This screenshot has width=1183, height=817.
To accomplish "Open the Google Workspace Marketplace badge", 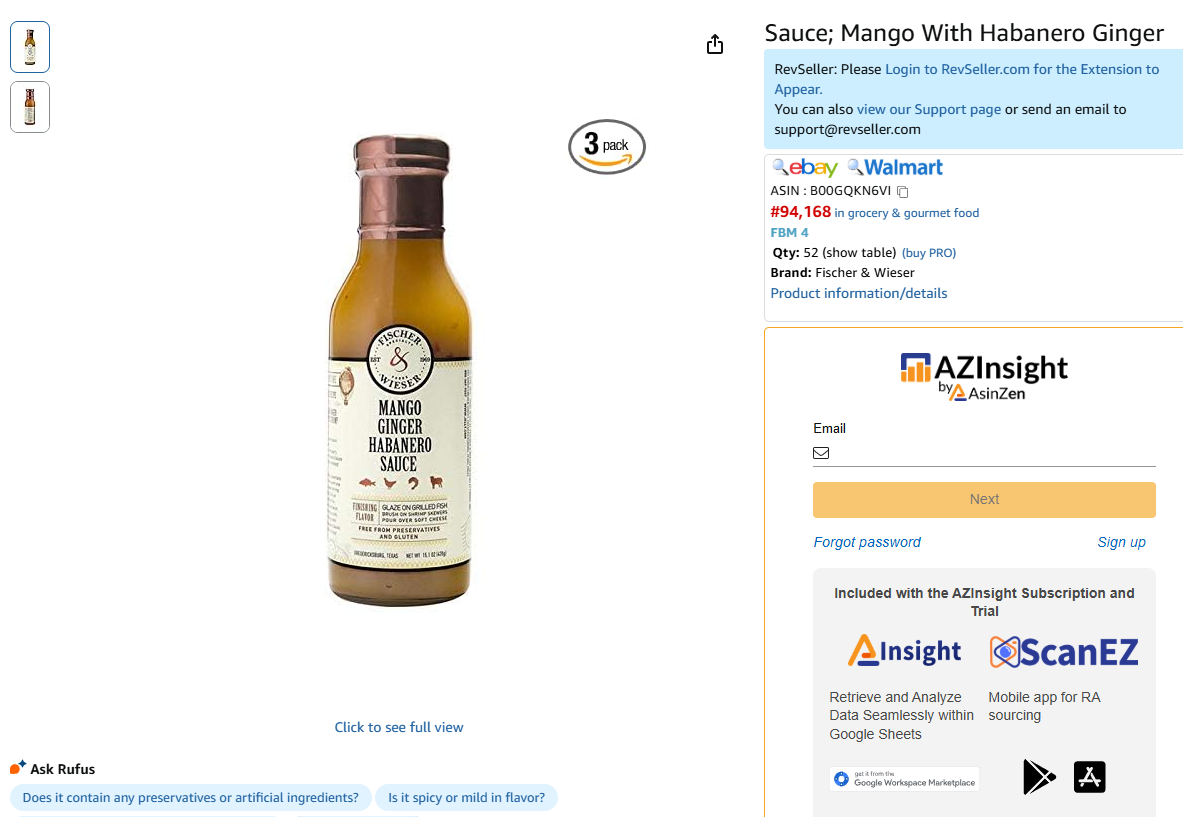I will (x=904, y=779).
